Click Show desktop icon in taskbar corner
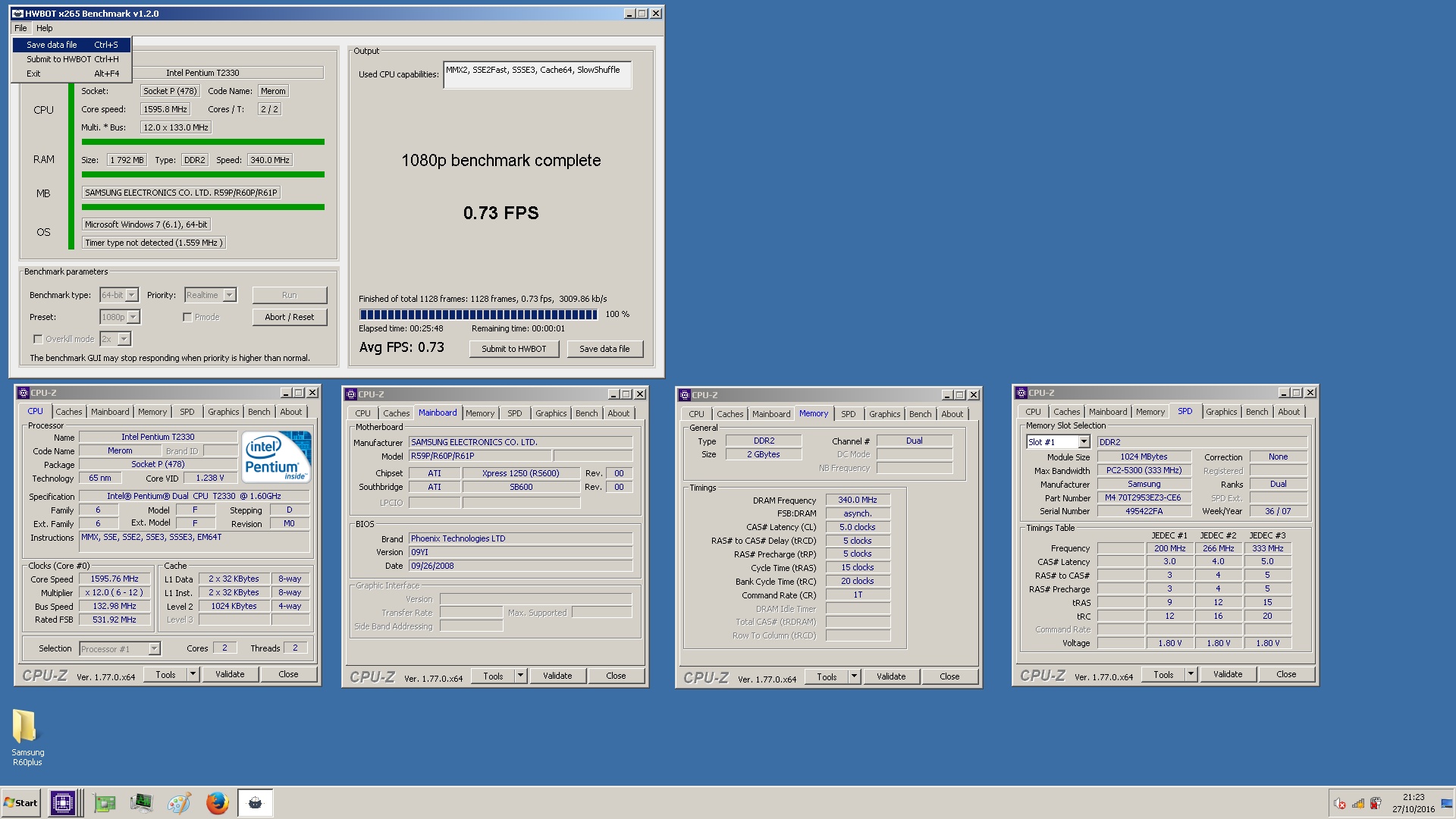This screenshot has width=1456, height=819. 1447,804
